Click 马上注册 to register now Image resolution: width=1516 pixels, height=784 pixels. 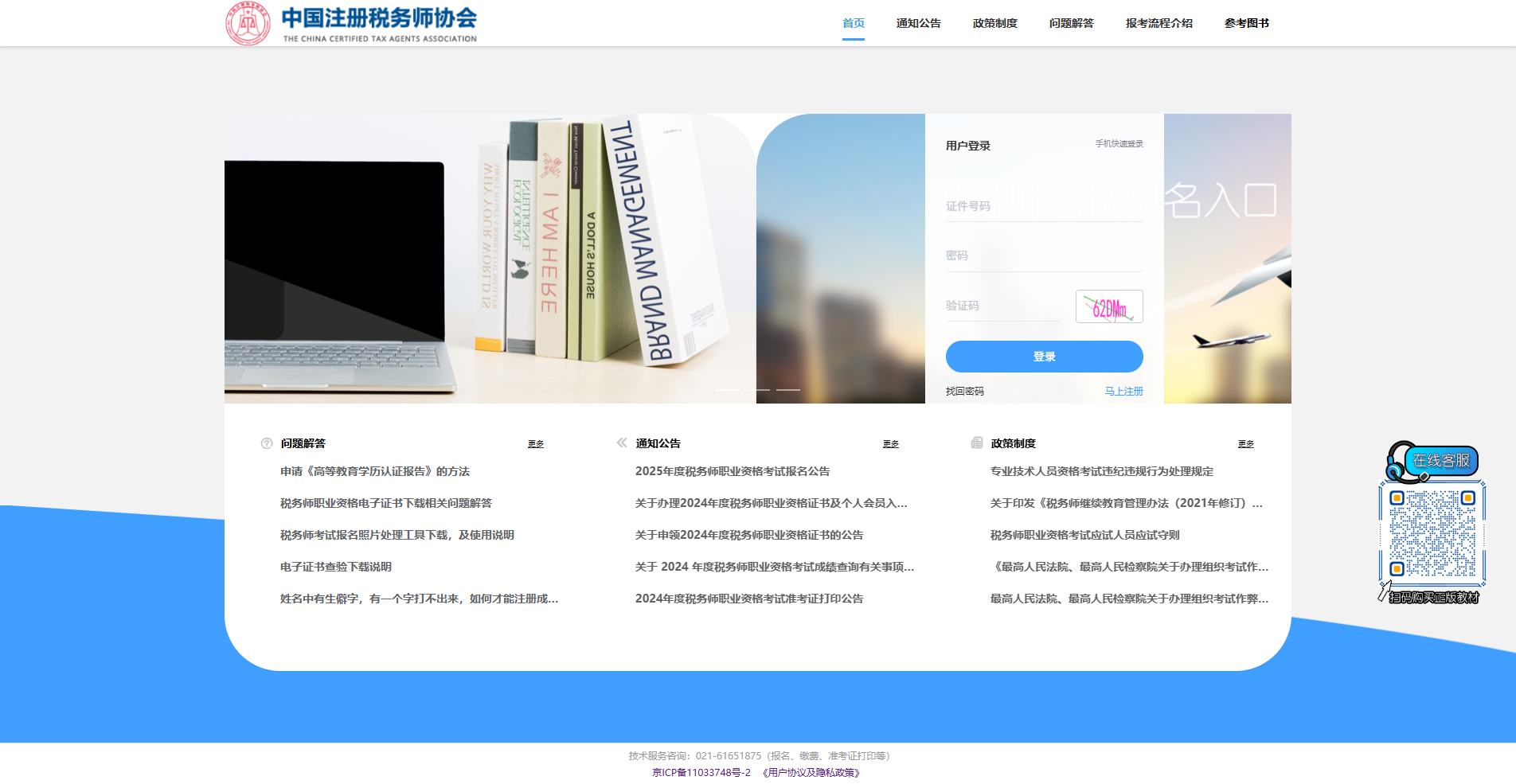[x=1124, y=391]
